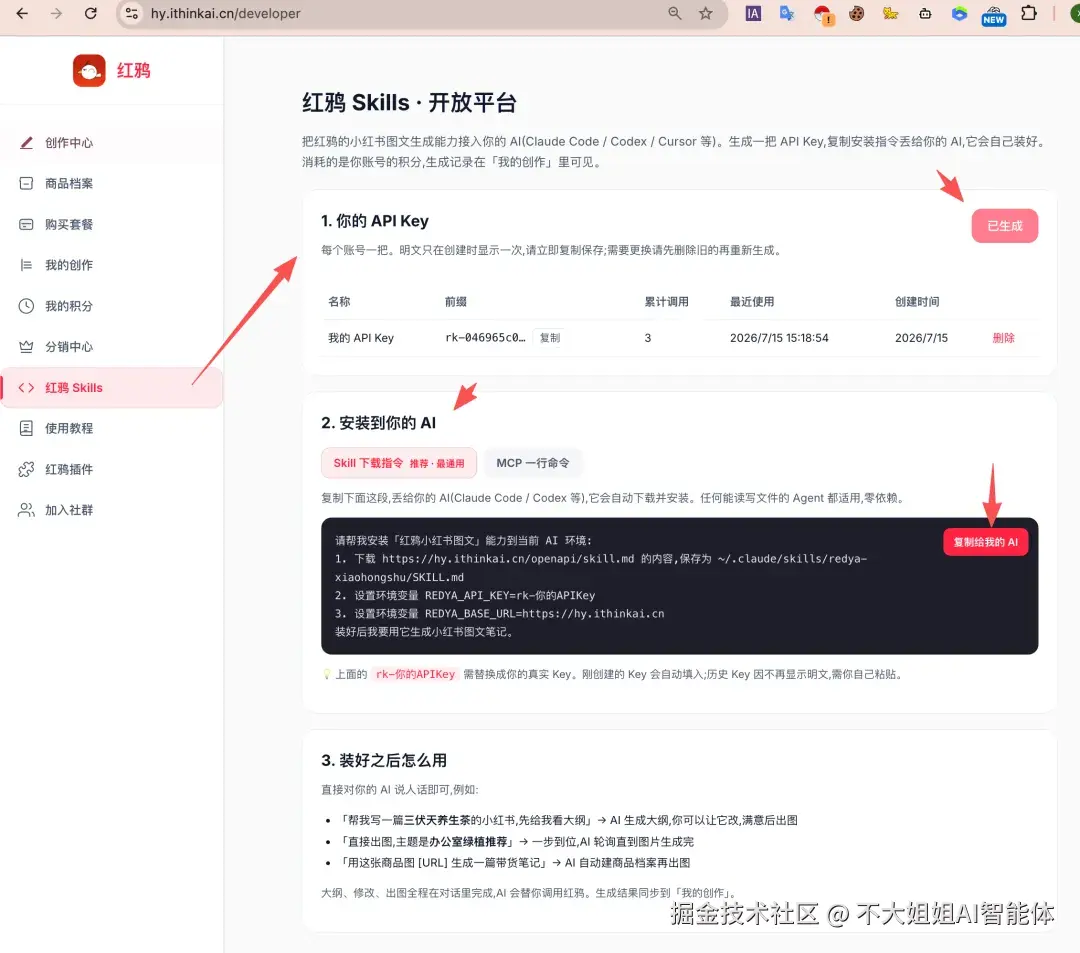Click the 最近使用 column header
Viewport: 1080px width, 953px height.
tap(751, 301)
